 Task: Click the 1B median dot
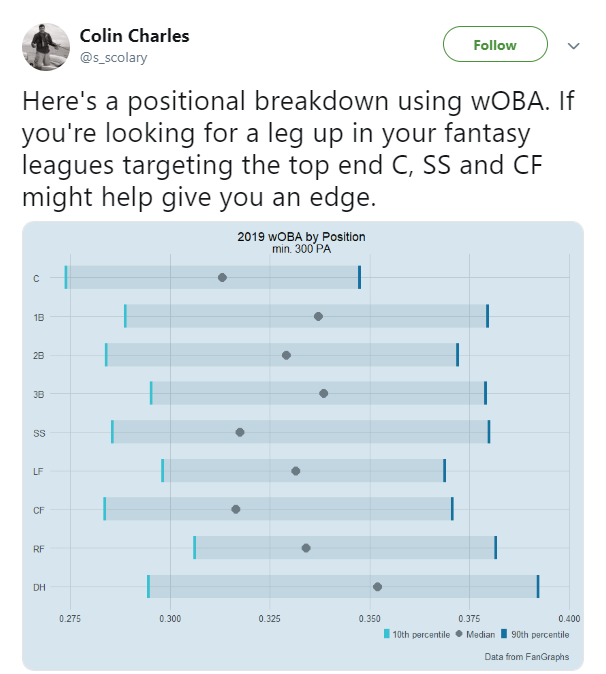318,316
